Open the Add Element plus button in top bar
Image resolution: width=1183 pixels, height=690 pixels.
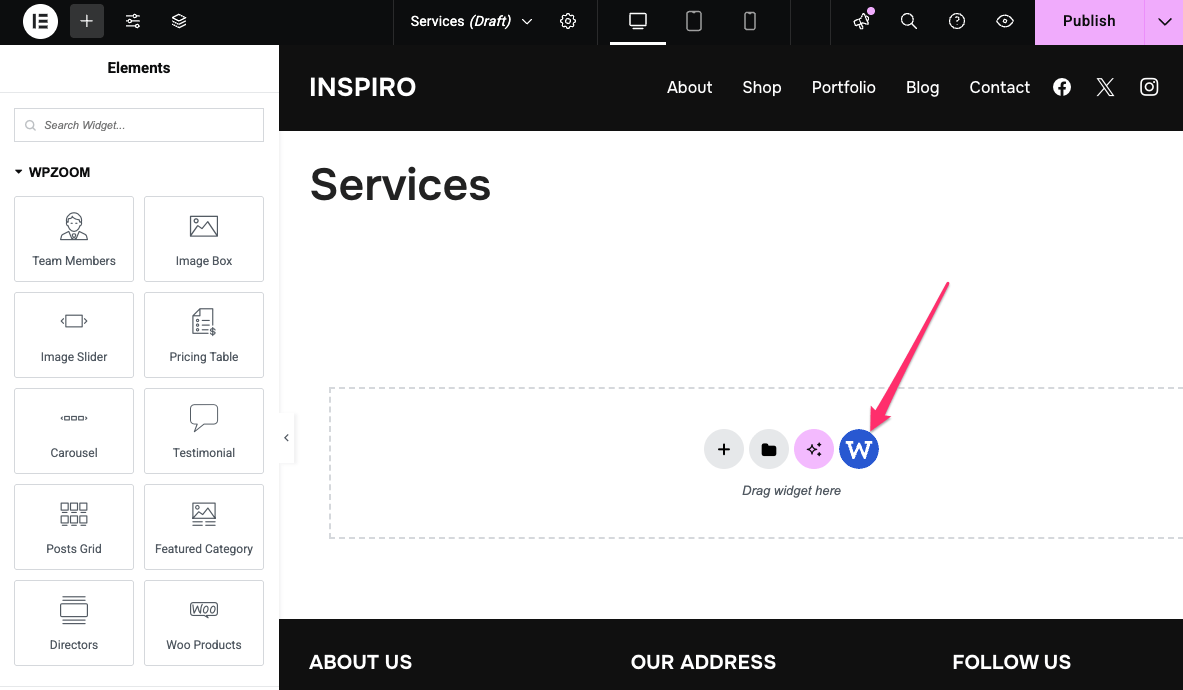click(87, 21)
